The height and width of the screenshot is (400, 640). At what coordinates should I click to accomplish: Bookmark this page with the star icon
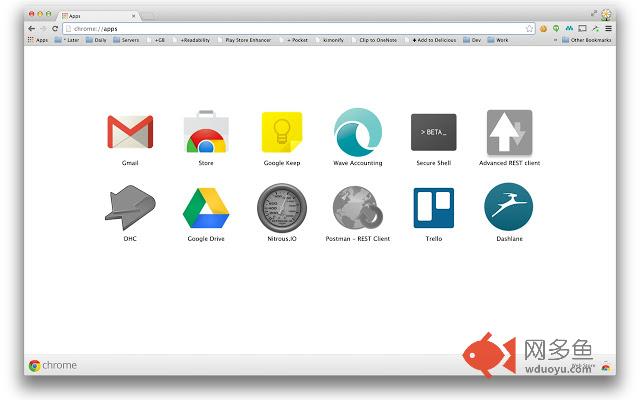(x=529, y=29)
